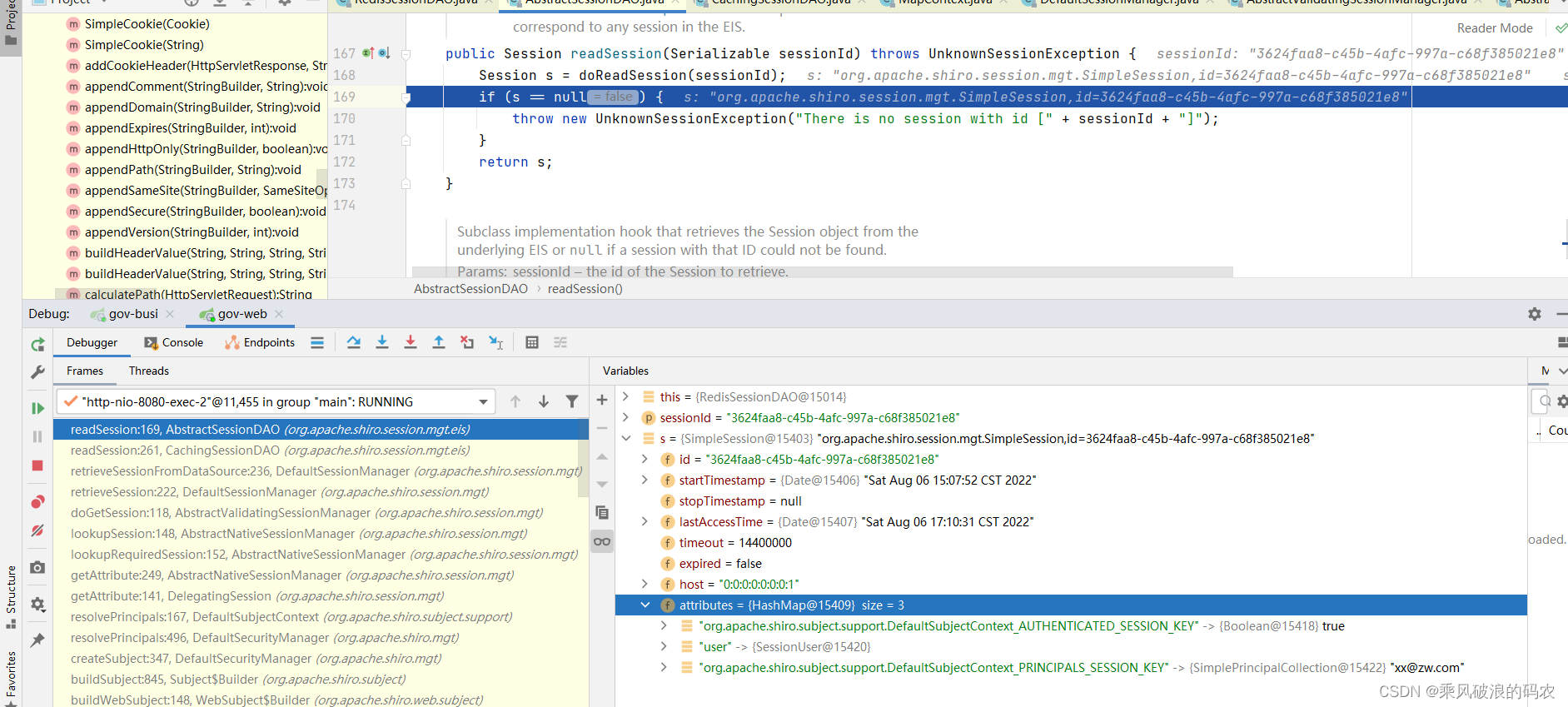Open debug panel settings gear in left strip
Screen dimensions: 1568x707
37,604
